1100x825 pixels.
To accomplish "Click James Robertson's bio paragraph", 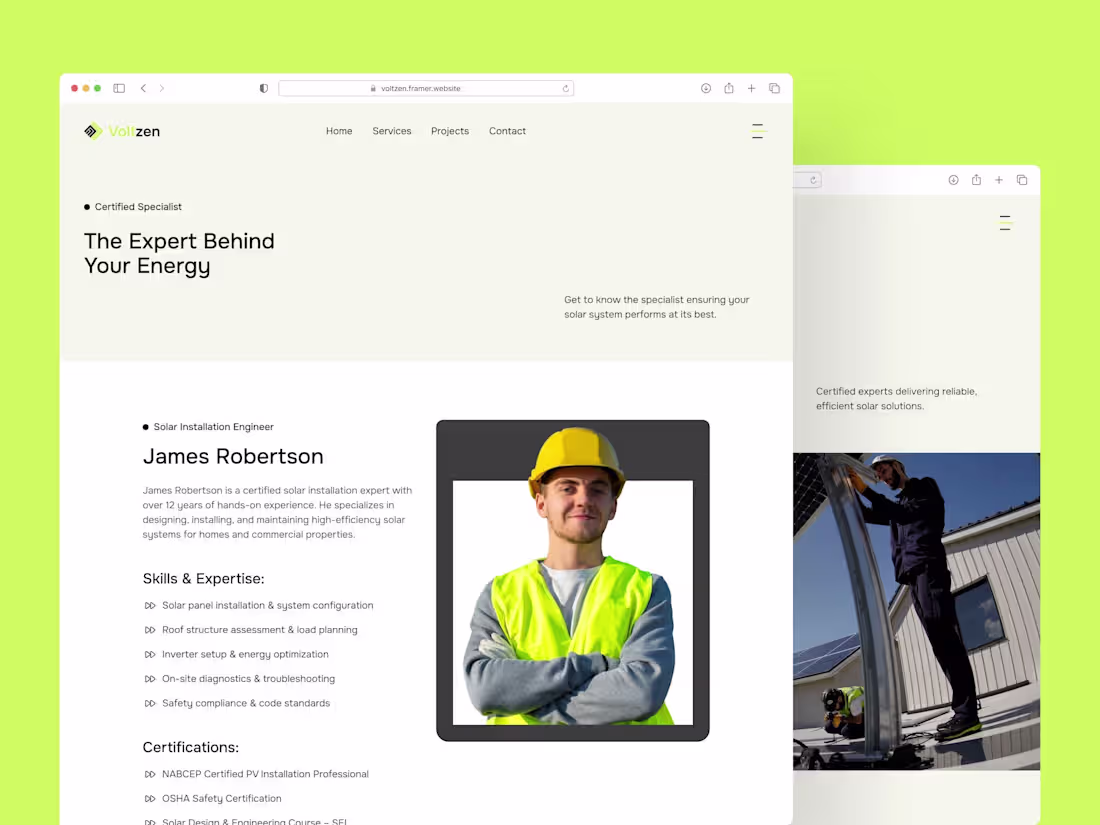I will [x=277, y=513].
